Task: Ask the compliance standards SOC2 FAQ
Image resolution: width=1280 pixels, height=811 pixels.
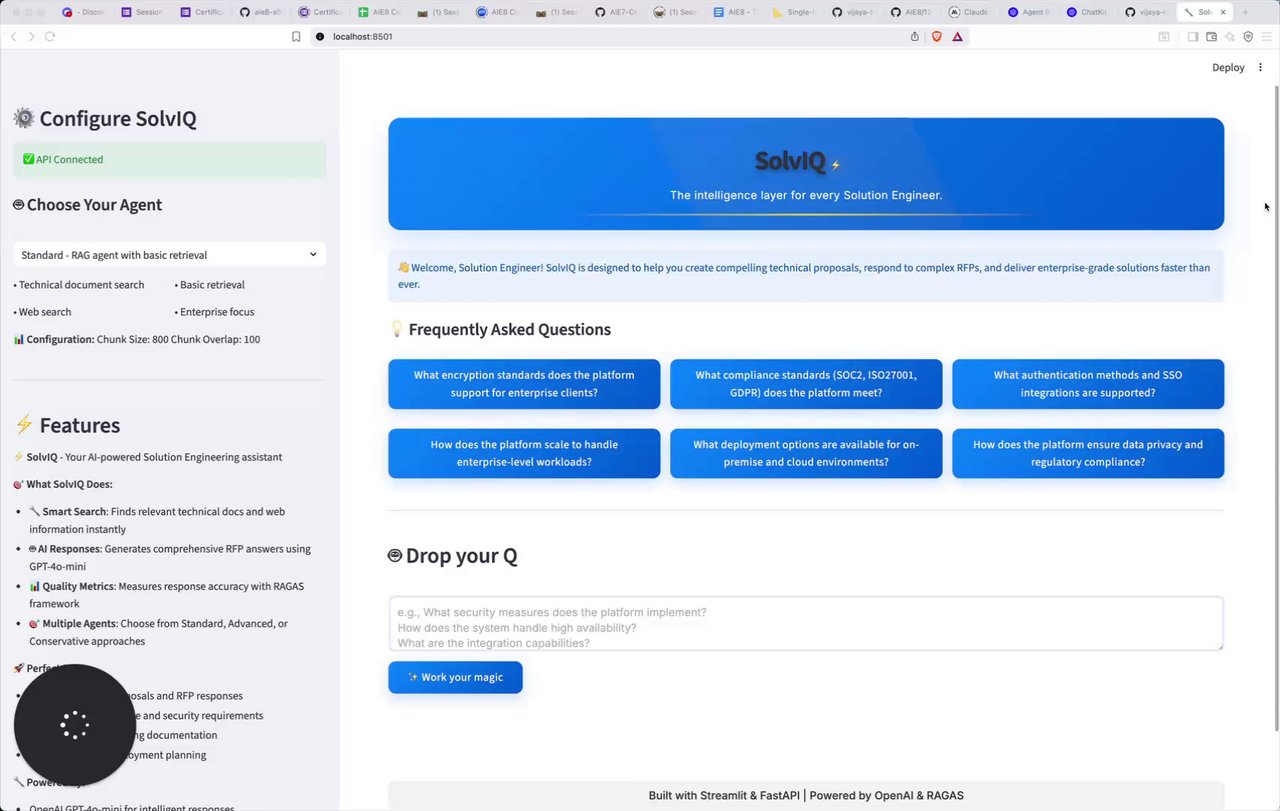Action: pos(806,384)
